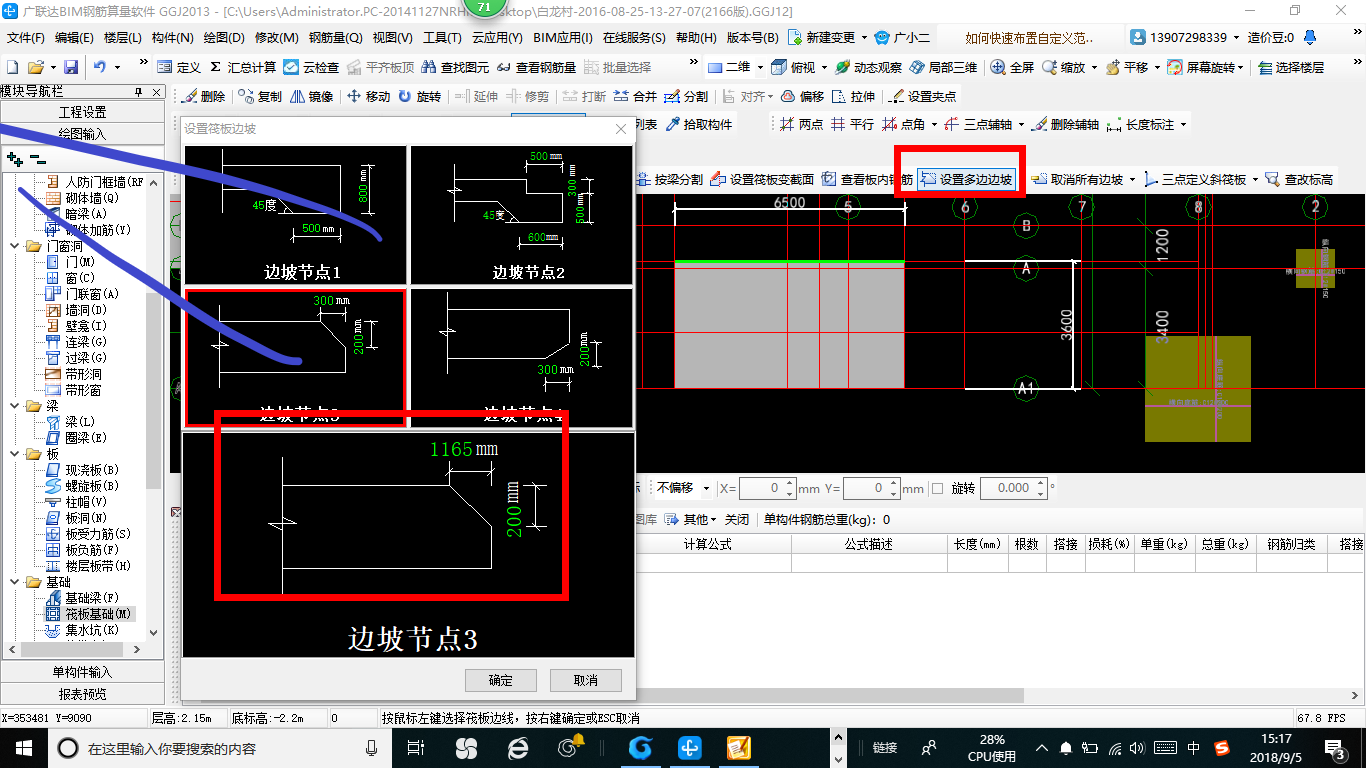Screen dimensions: 1366x768
Task: Open the 工具(T) menu
Action: [x=442, y=38]
